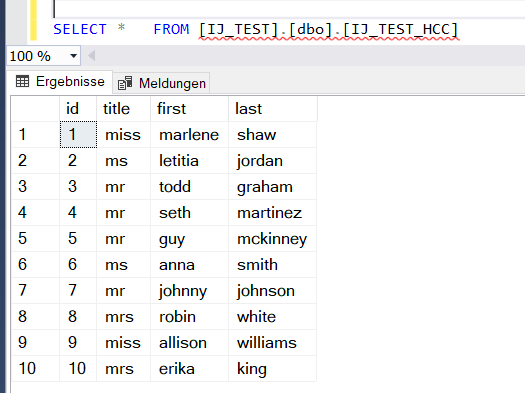Select the cell containing king
Screen dimensions: 525x393
(x=273, y=369)
